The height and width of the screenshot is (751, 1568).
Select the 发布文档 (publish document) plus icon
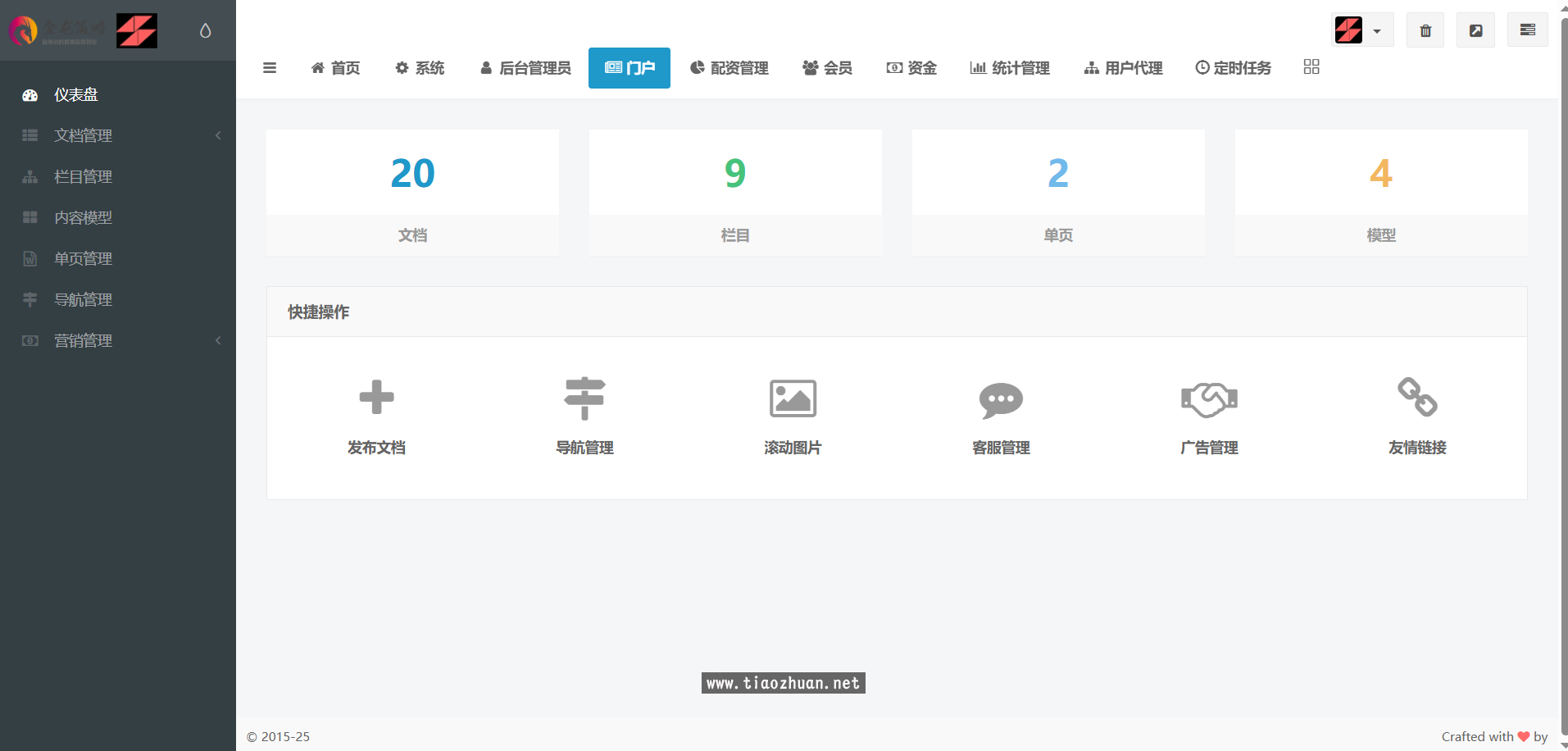pyautogui.click(x=376, y=398)
